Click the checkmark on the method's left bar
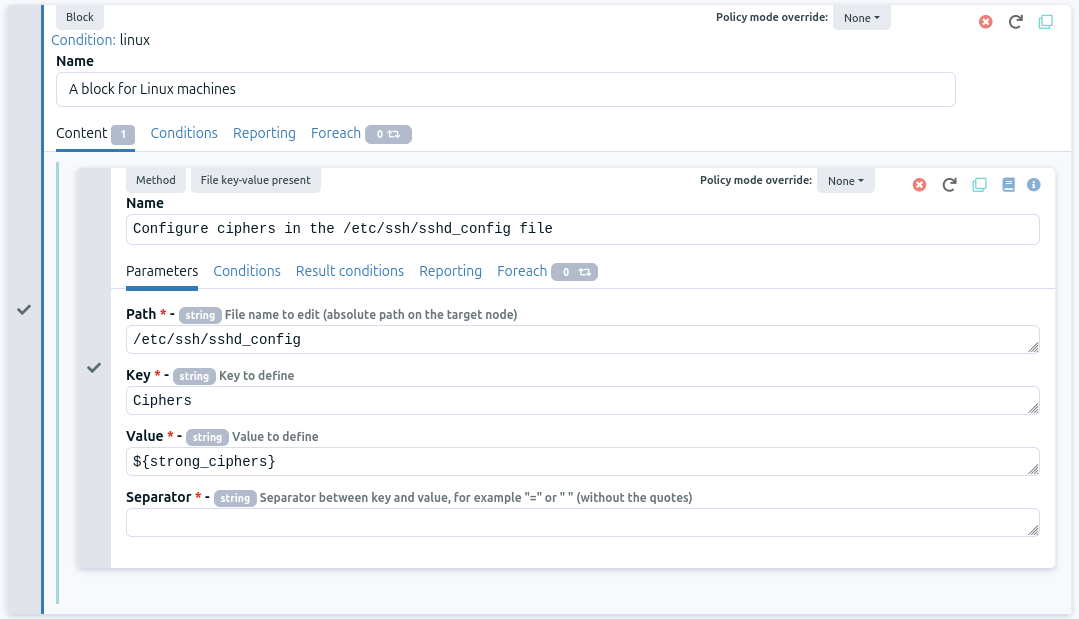Image resolution: width=1079 pixels, height=619 pixels. pos(94,368)
